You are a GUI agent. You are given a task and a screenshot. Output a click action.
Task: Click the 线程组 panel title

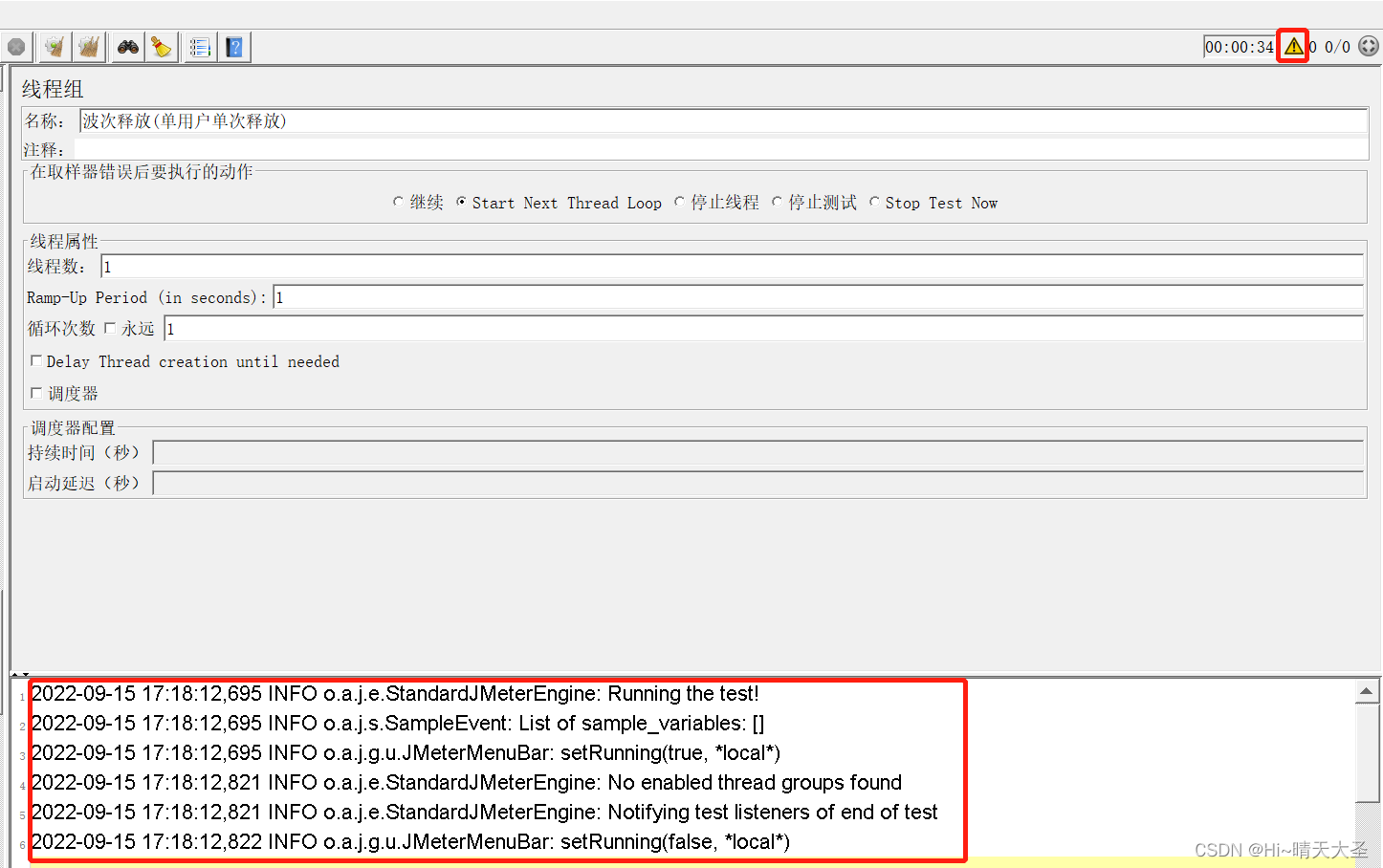(x=53, y=89)
